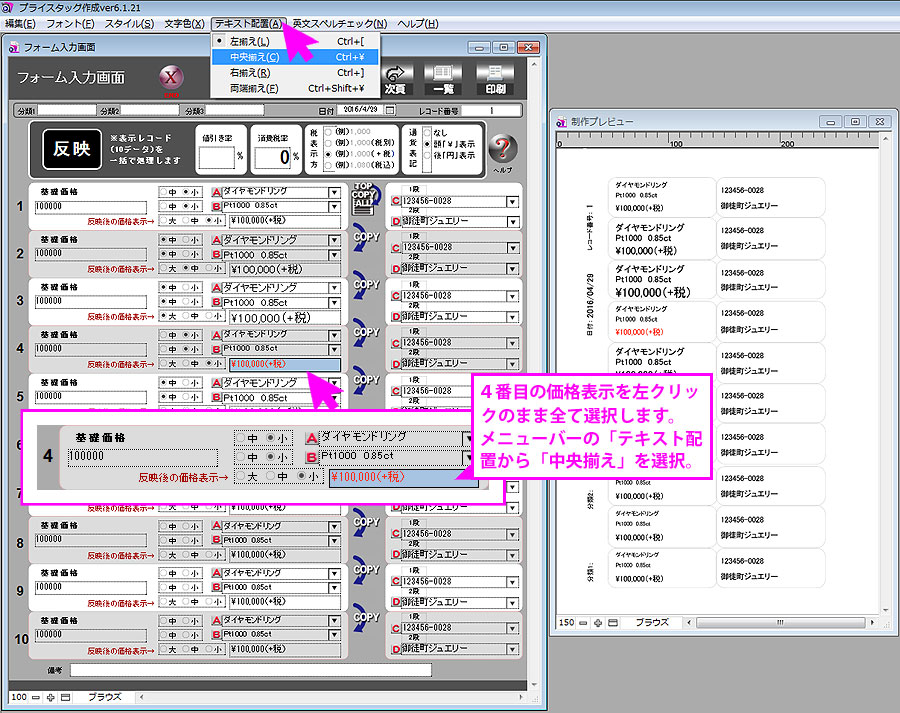Screen dimensions: 900x713
Task: Select 後「円」表示 currency radio option
Action: 428,156
